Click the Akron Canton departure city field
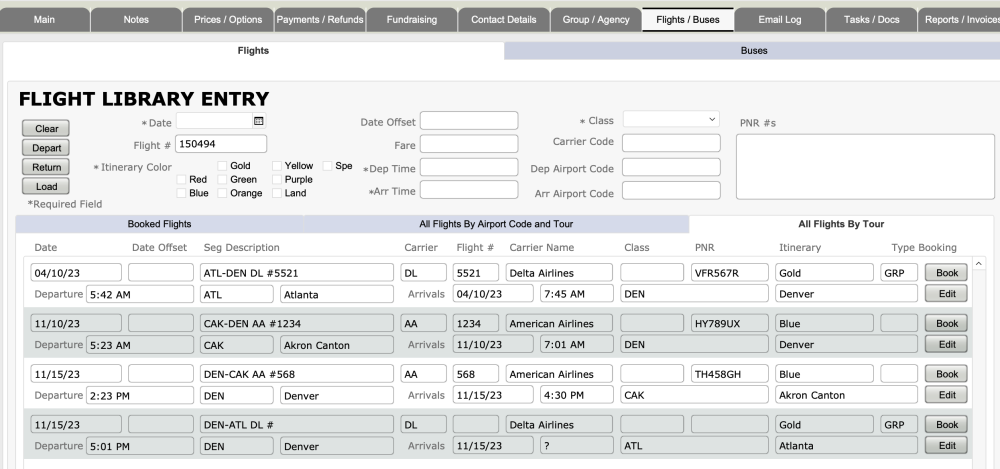The width and height of the screenshot is (1000, 469). (x=337, y=345)
